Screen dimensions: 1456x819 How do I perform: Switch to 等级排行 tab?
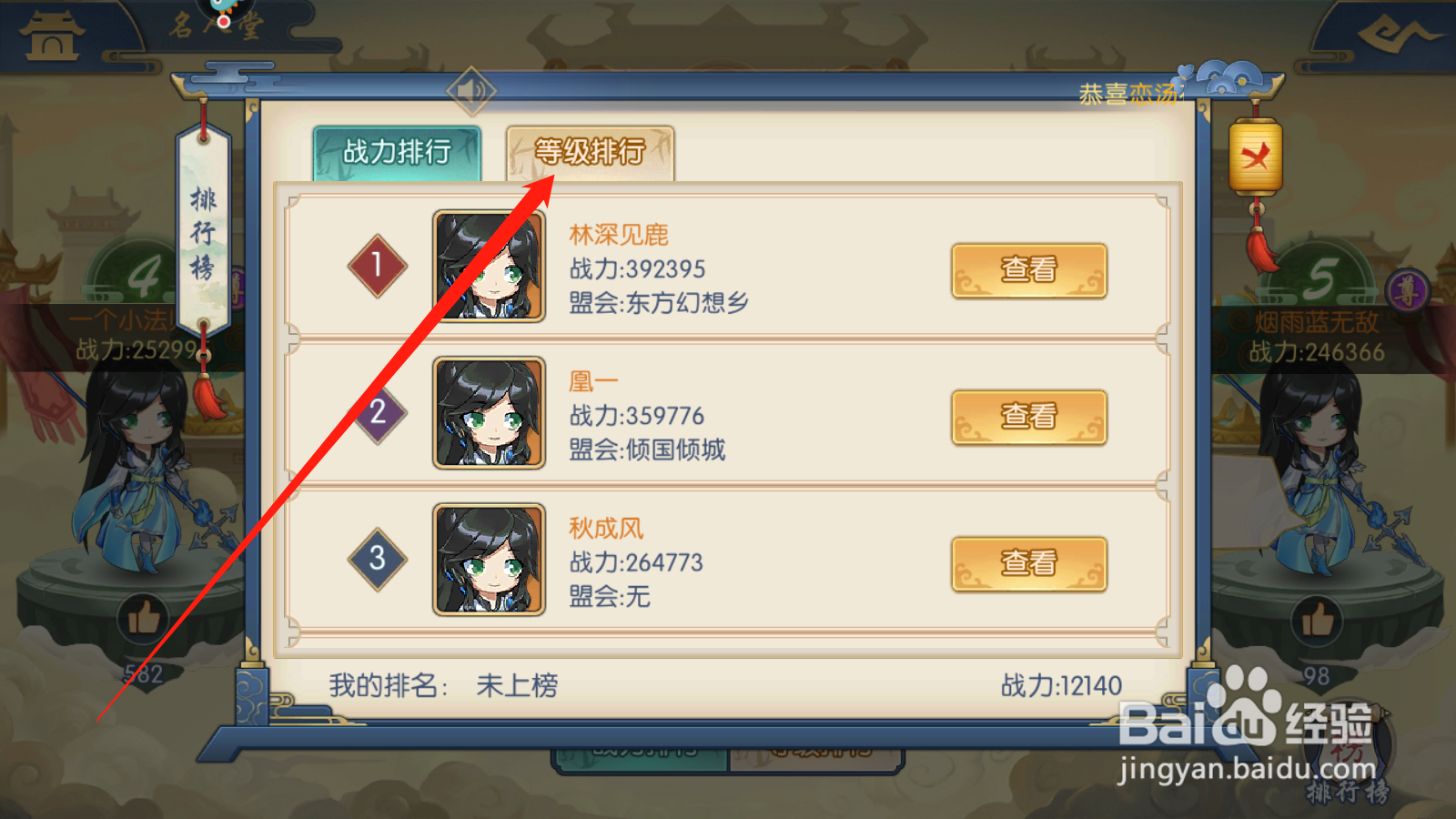point(590,152)
